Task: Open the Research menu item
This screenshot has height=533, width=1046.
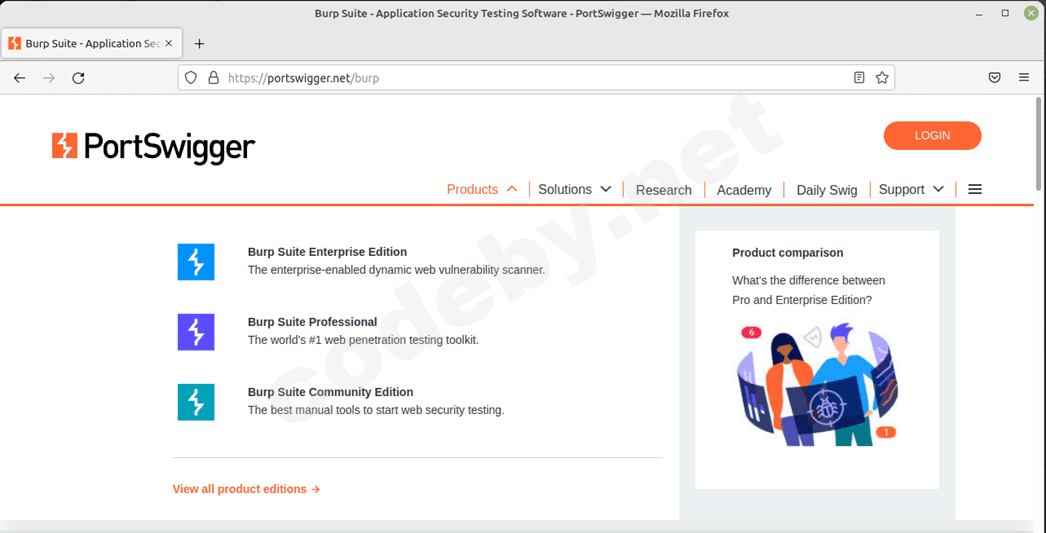Action: point(664,190)
